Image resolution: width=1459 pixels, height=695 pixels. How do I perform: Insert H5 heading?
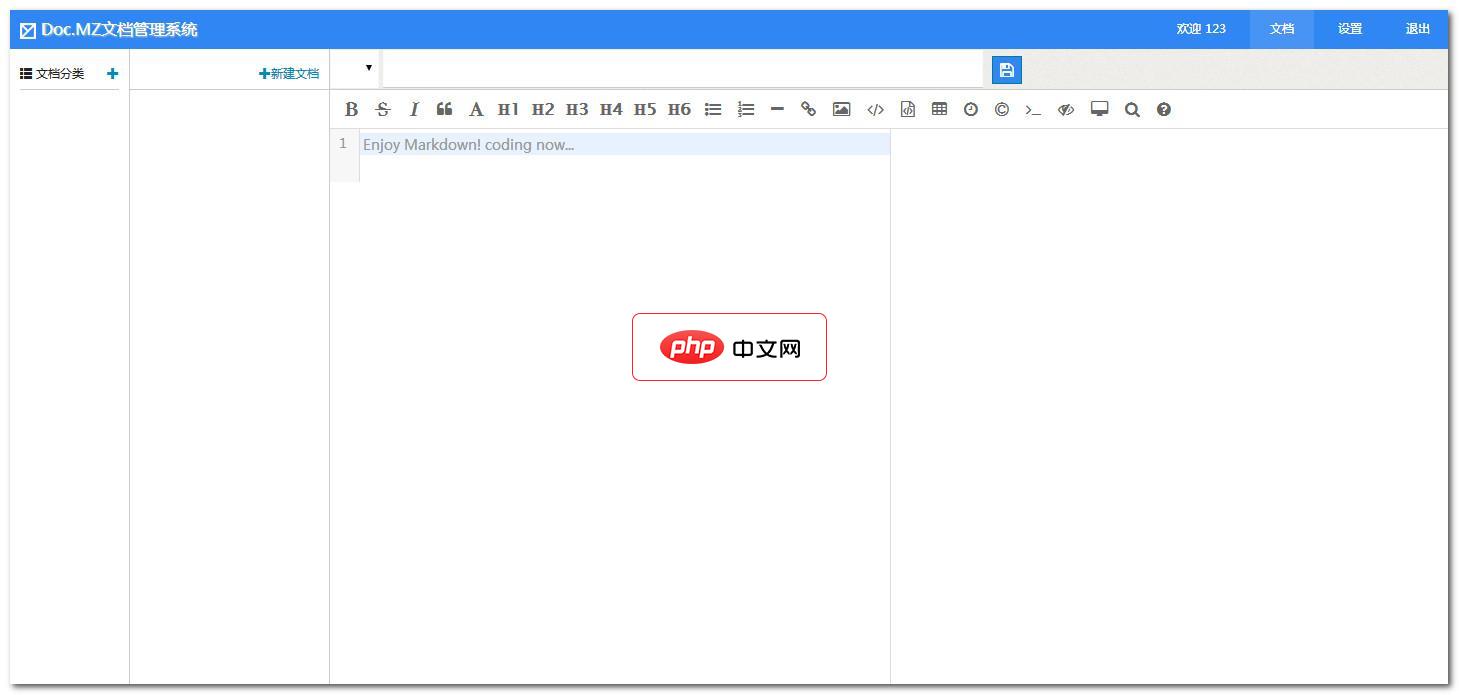[x=645, y=110]
